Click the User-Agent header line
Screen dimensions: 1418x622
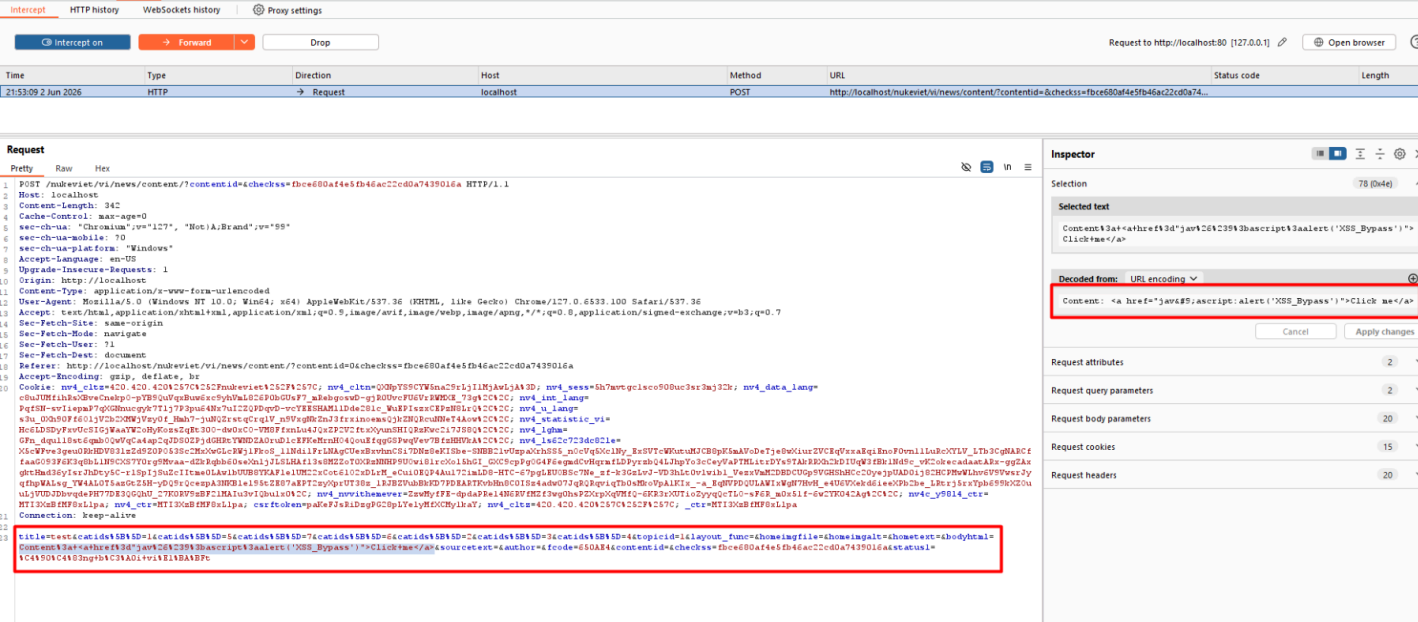pyautogui.click(x=360, y=301)
